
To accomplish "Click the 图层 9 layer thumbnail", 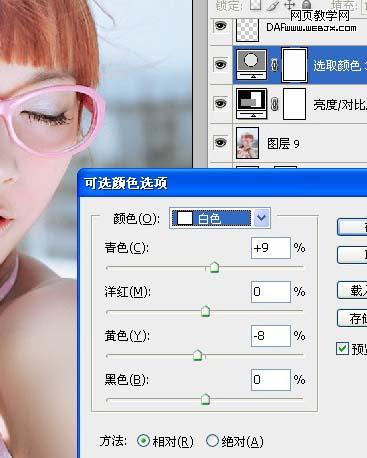I will coord(247,143).
